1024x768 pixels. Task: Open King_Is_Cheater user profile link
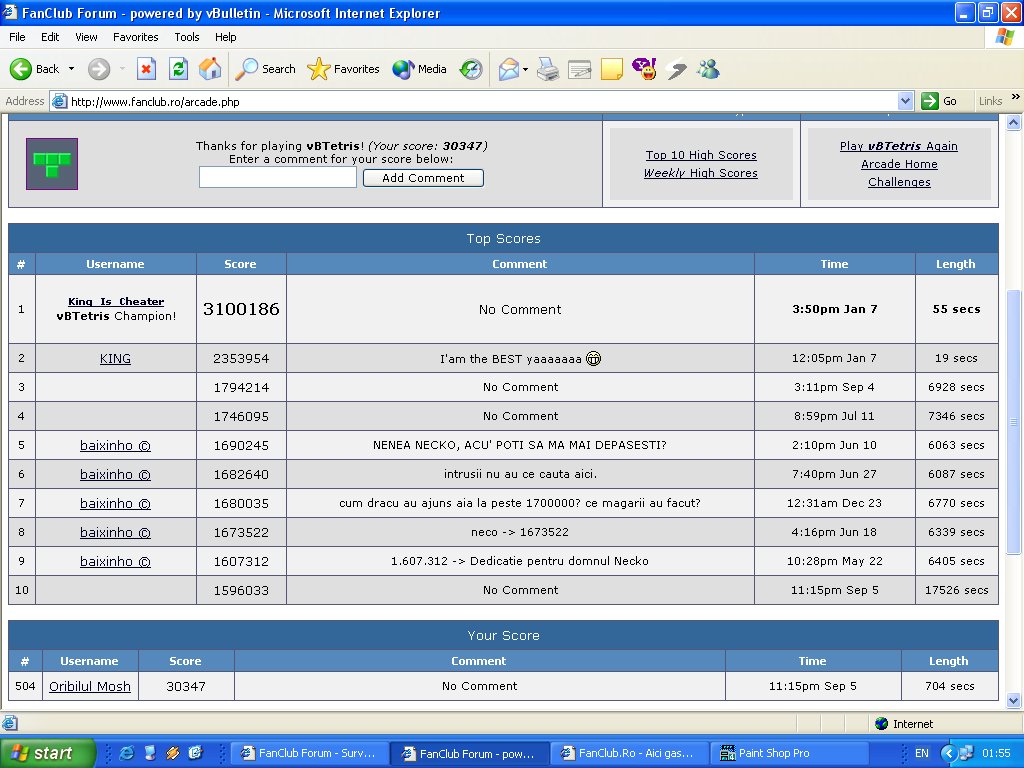[x=116, y=302]
